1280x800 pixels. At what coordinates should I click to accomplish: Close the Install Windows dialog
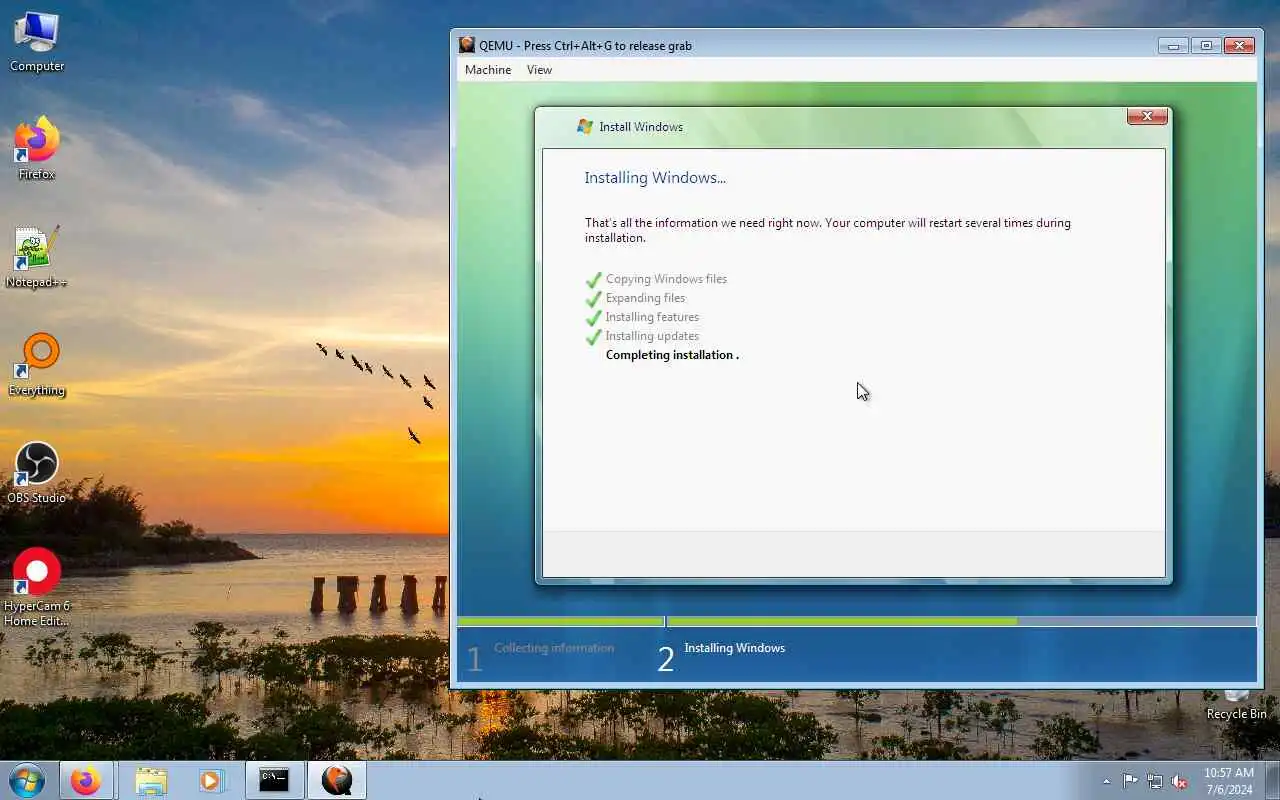click(1147, 116)
